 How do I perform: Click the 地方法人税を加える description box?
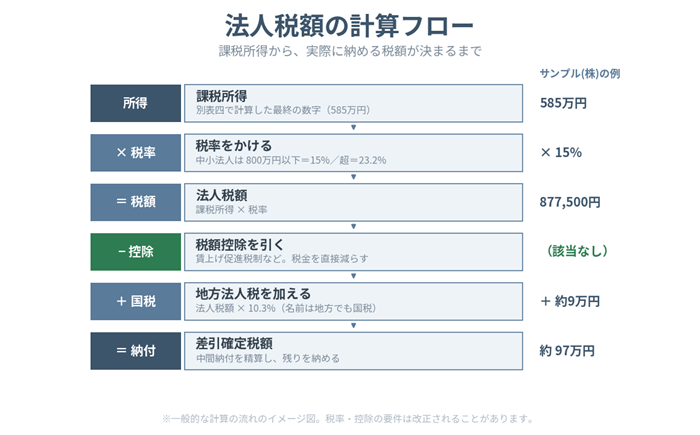click(x=354, y=301)
